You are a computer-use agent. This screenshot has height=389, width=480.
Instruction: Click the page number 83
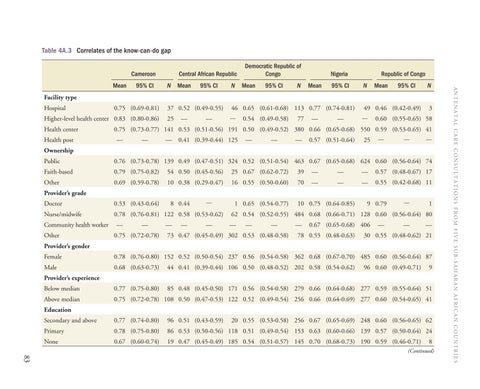click(27, 359)
